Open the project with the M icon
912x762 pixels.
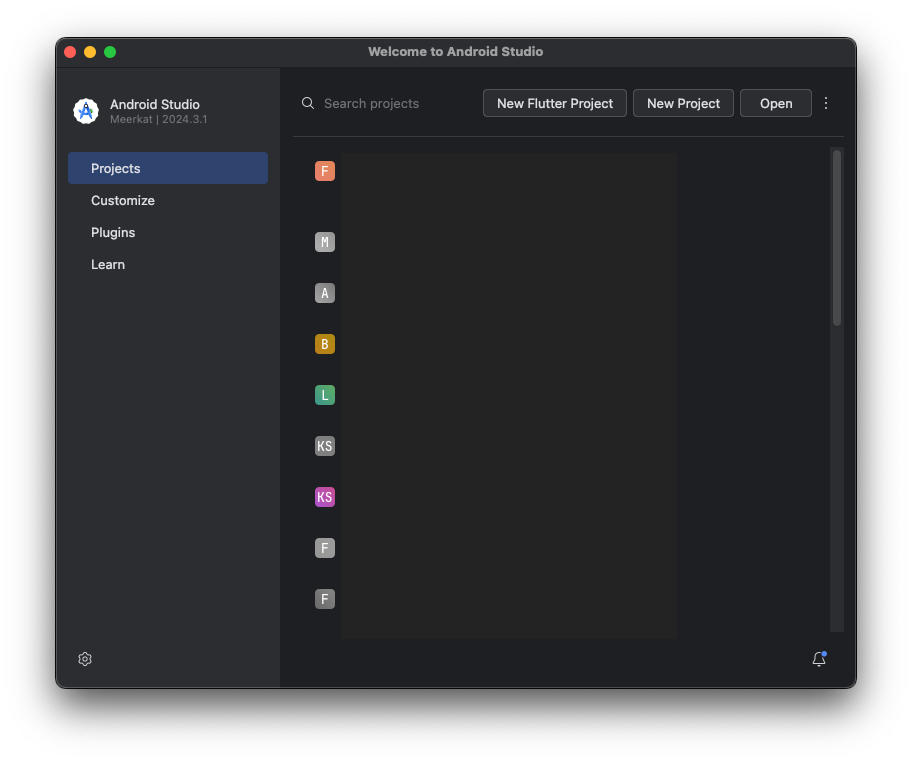(x=325, y=242)
